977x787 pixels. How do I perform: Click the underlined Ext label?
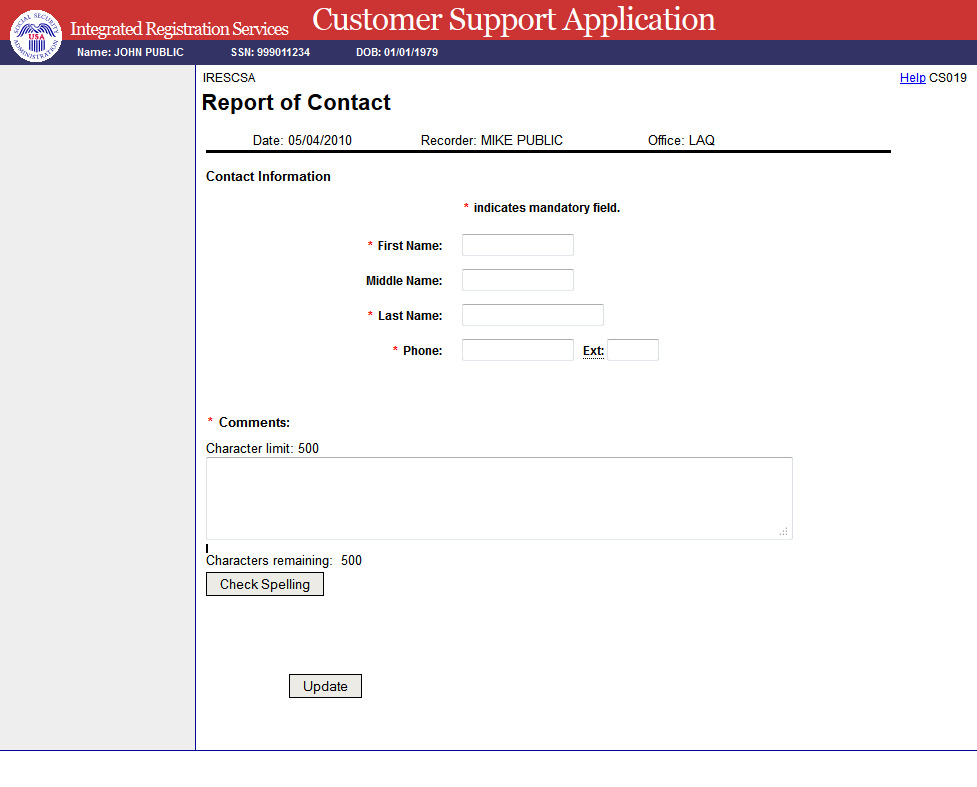pyautogui.click(x=593, y=351)
